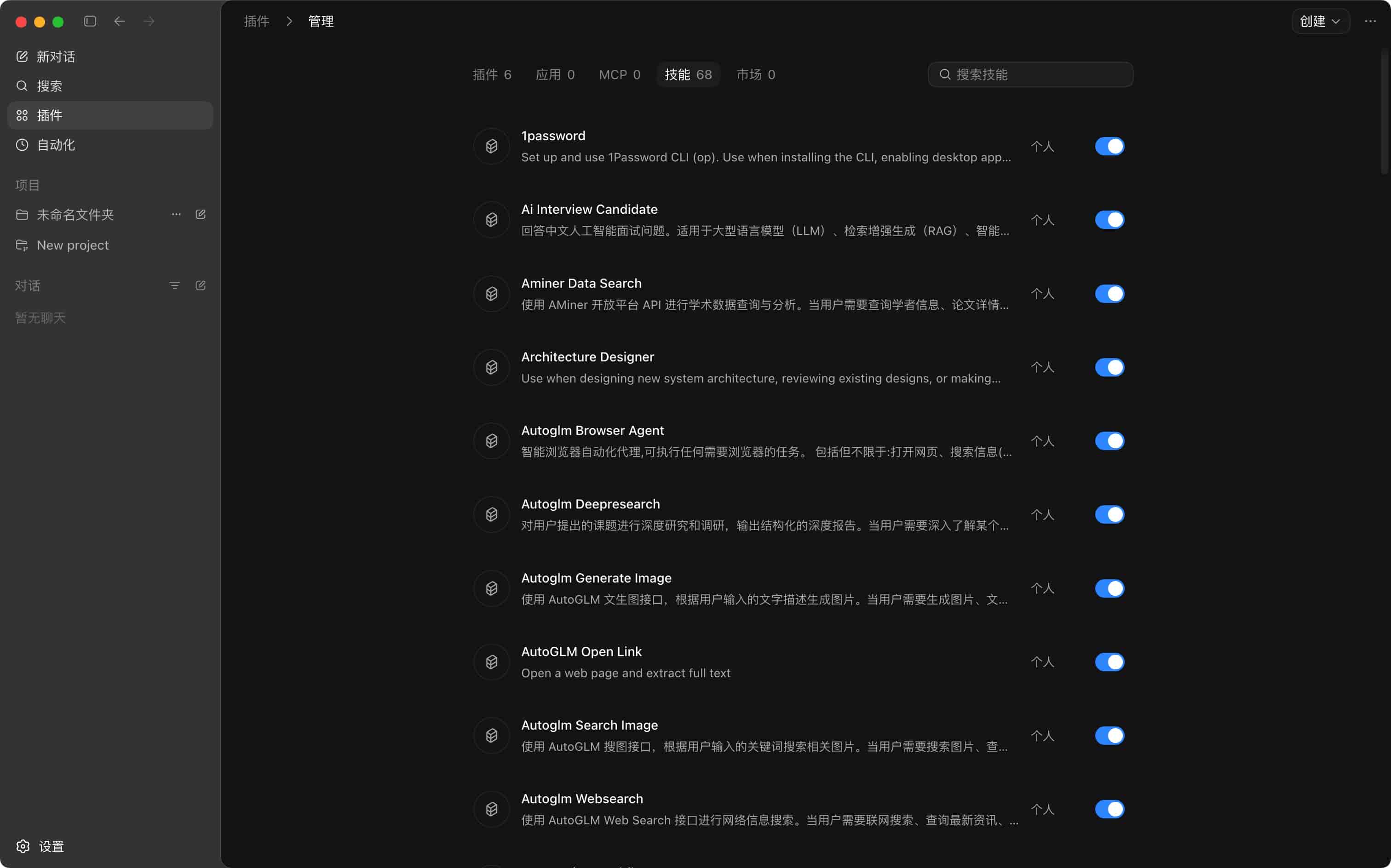The width and height of the screenshot is (1391, 868).
Task: Open the 创建 dropdown
Action: click(1320, 21)
